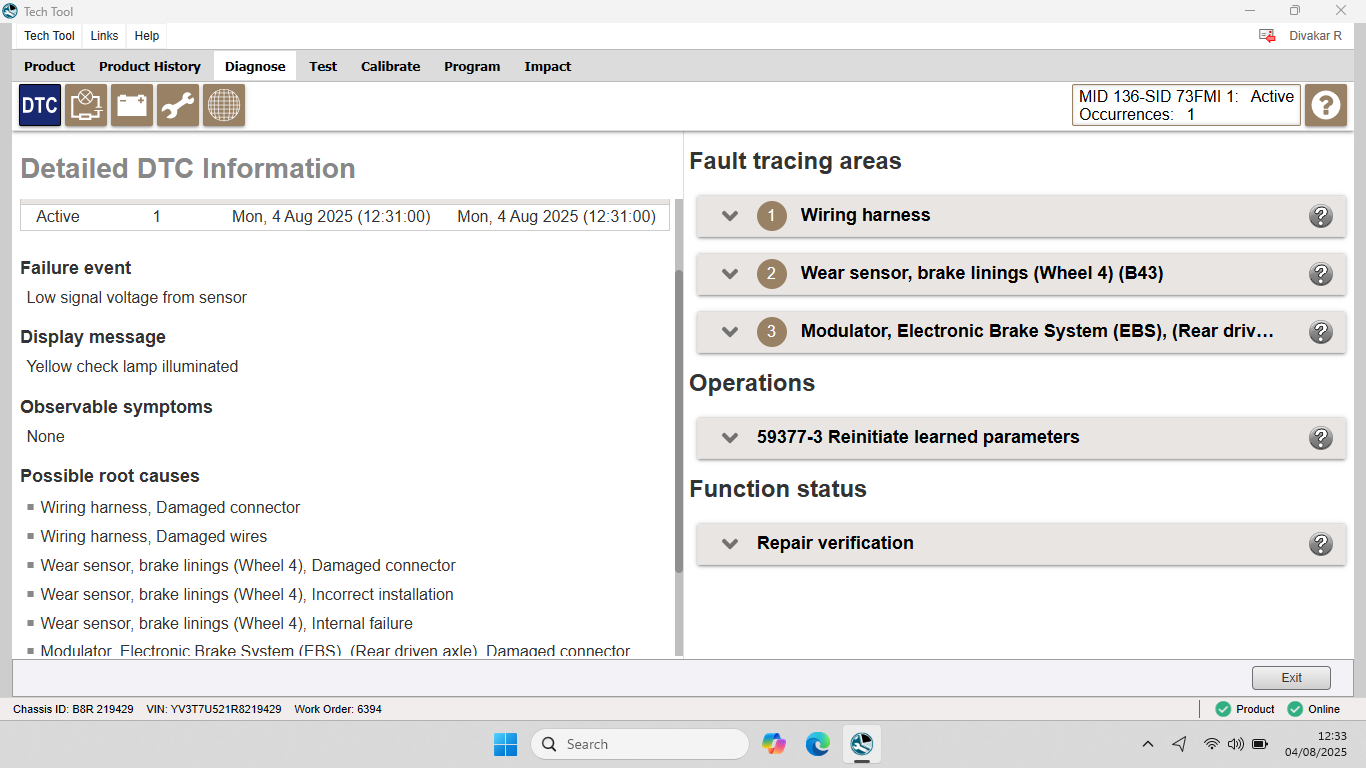The height and width of the screenshot is (768, 1366).
Task: Click the Exit button
Action: 1291,678
